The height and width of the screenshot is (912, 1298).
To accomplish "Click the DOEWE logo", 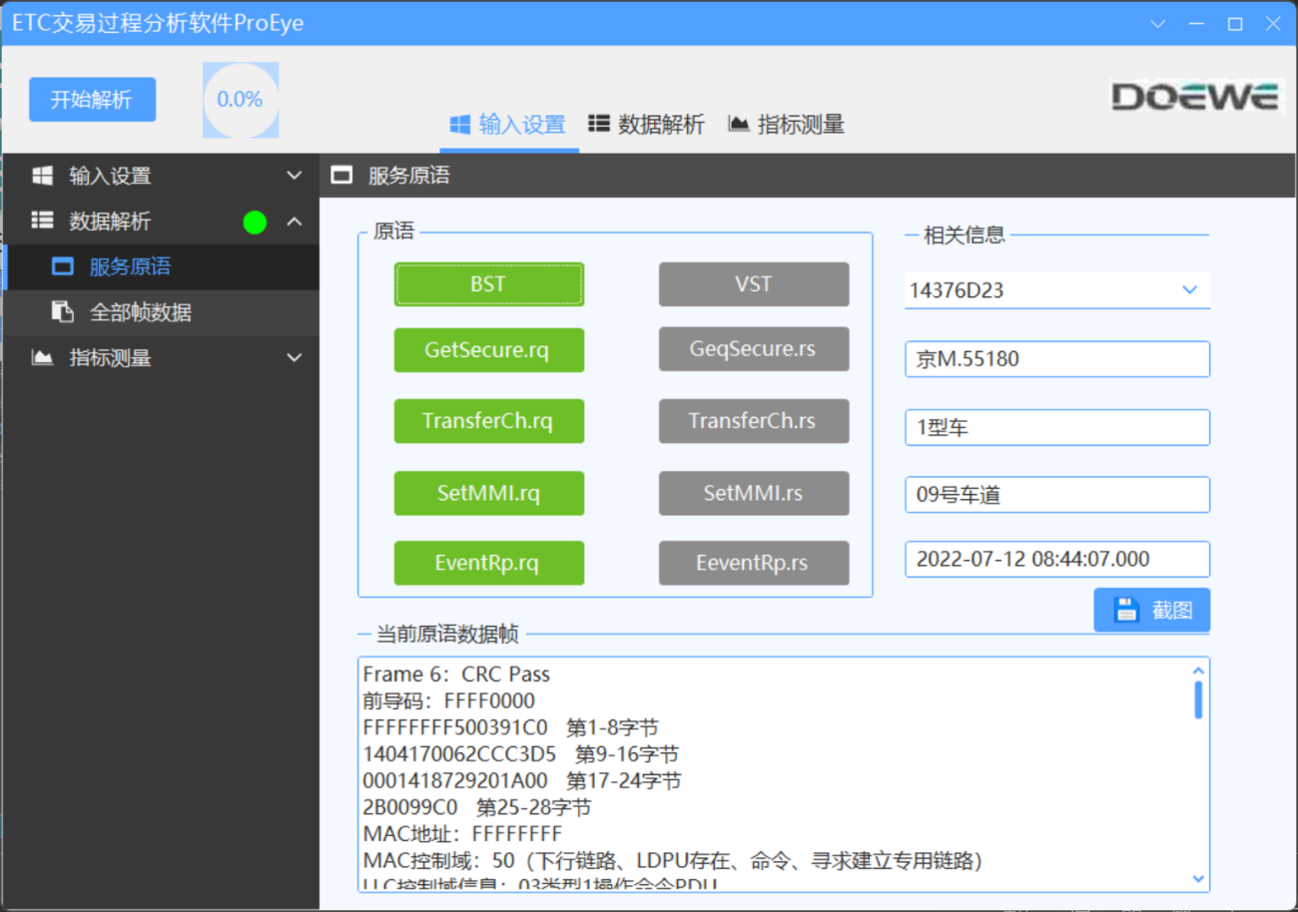I will pos(1195,98).
